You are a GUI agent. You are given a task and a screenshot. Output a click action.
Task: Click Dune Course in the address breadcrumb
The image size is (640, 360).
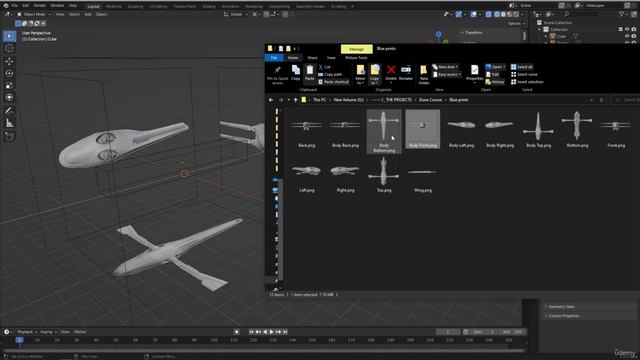pyautogui.click(x=431, y=100)
